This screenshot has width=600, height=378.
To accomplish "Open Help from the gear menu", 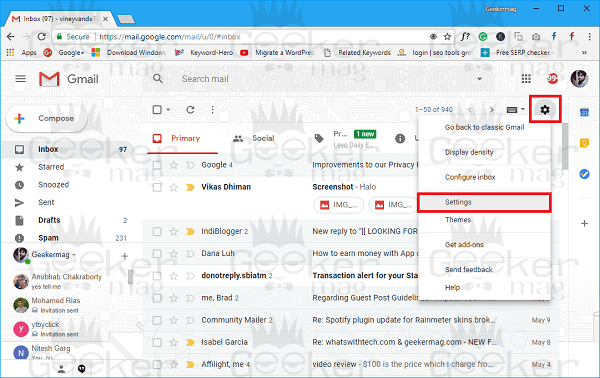I will [452, 287].
